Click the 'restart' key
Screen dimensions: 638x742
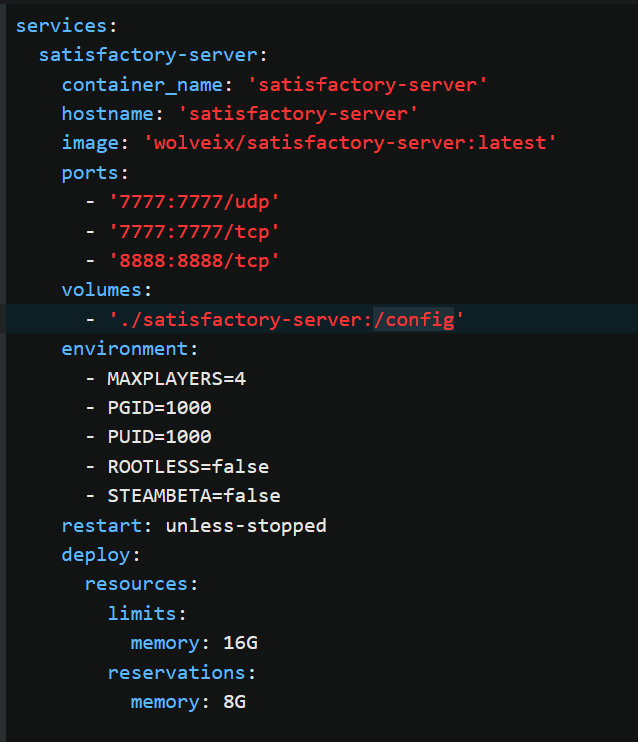click(x=101, y=526)
